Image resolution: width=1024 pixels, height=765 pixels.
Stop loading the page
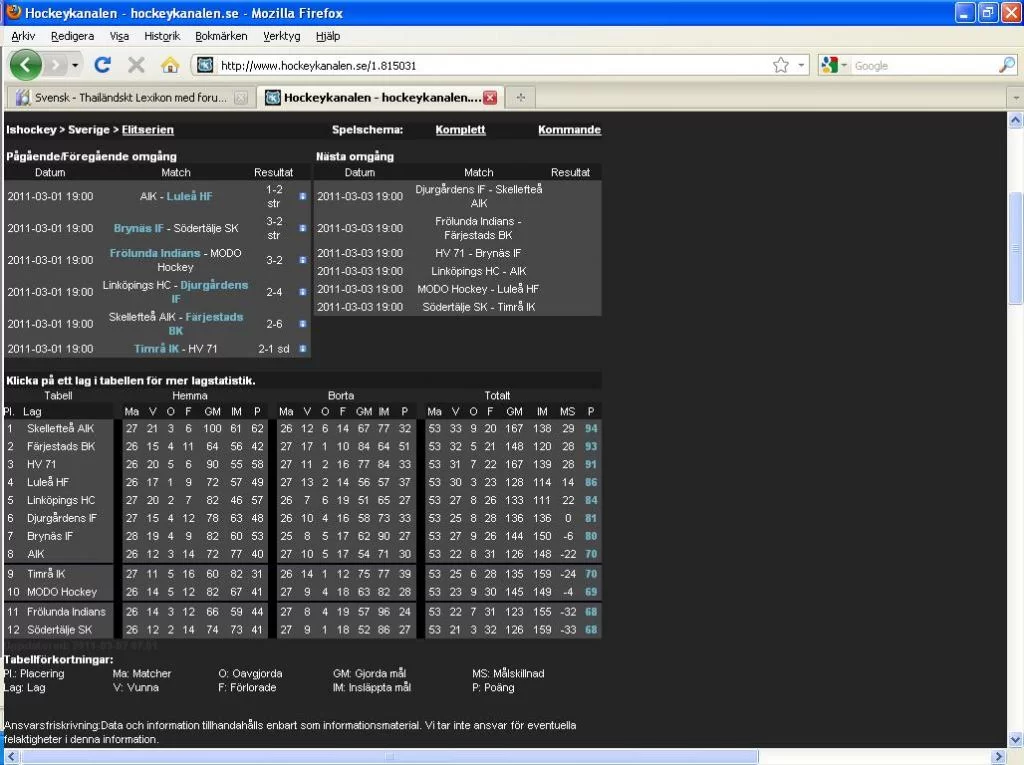tap(135, 64)
